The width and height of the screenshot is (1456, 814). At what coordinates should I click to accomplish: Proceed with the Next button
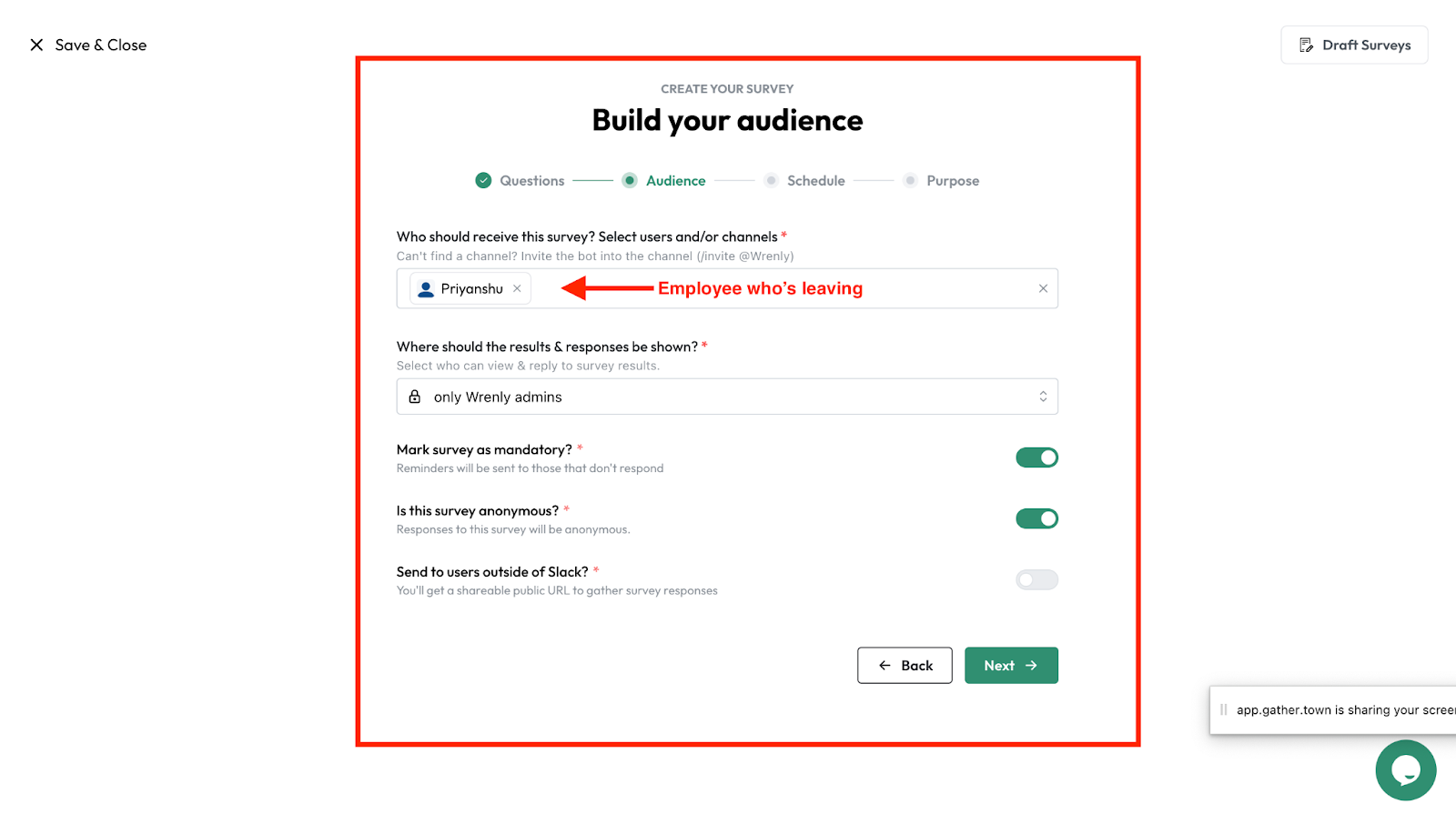coord(1011,666)
